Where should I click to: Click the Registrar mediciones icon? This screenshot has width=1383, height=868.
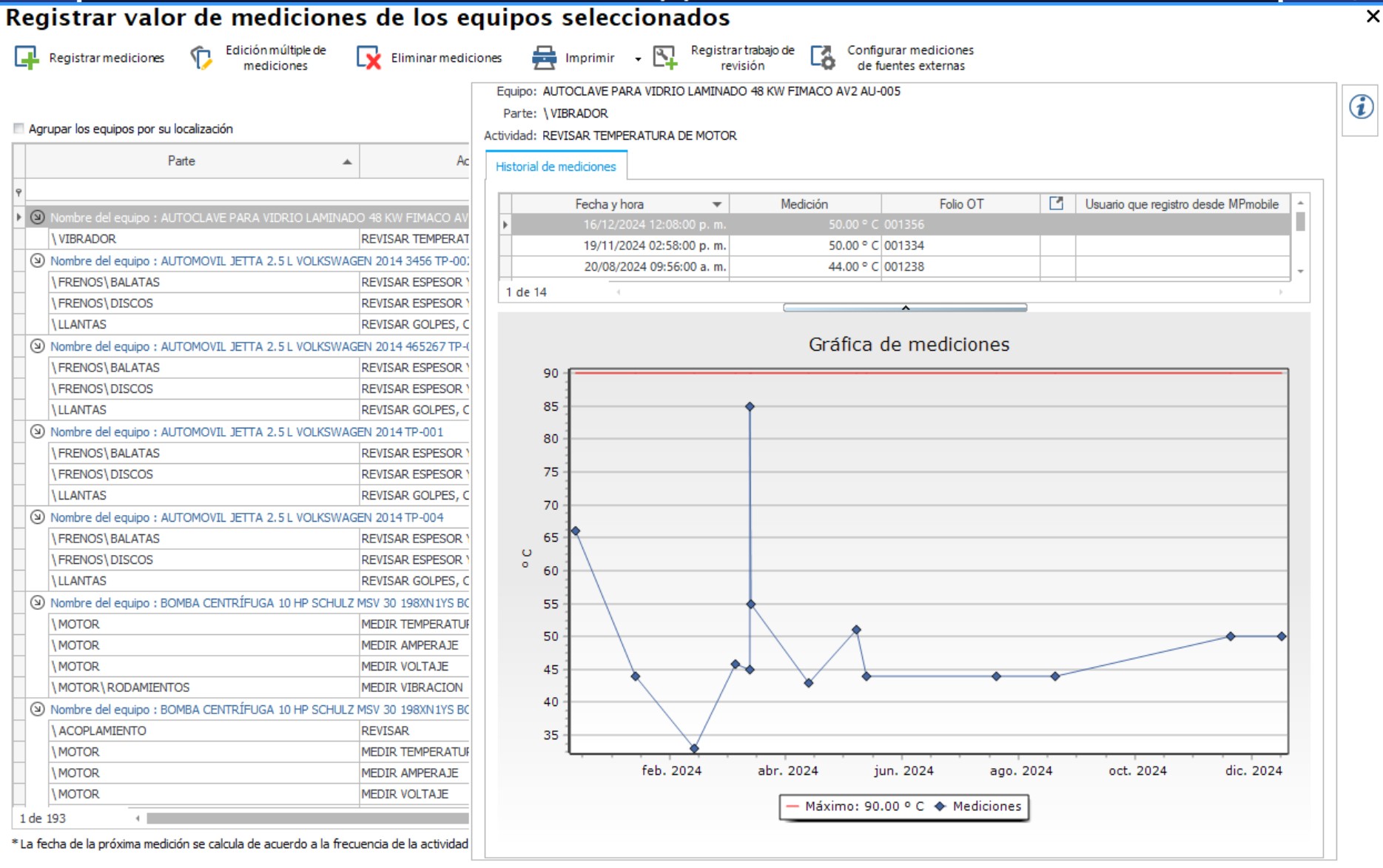pyautogui.click(x=27, y=58)
